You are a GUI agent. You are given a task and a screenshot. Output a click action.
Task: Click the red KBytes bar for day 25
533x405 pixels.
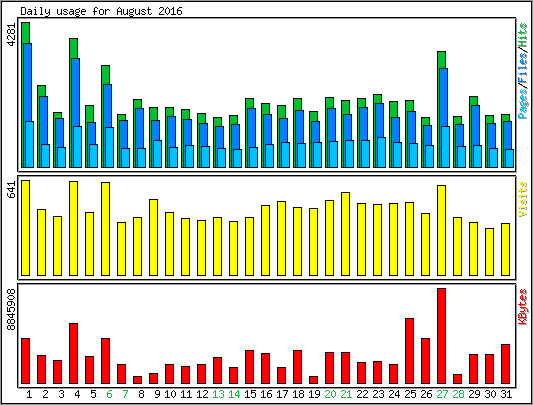pos(410,351)
